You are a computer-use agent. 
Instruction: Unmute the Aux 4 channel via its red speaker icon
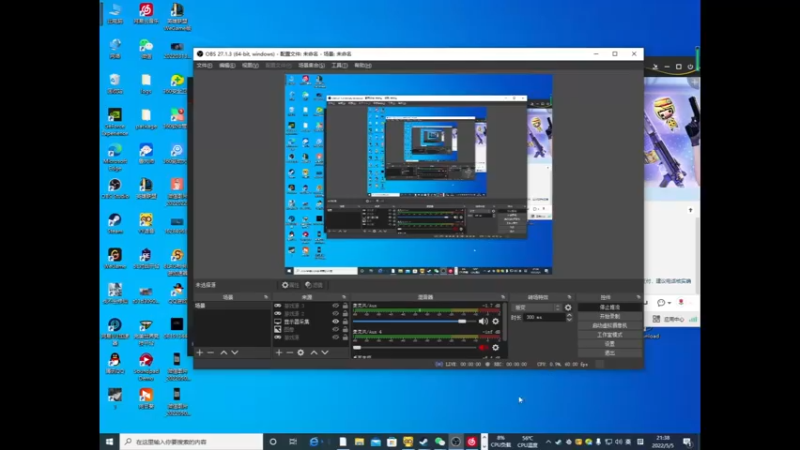pyautogui.click(x=483, y=347)
